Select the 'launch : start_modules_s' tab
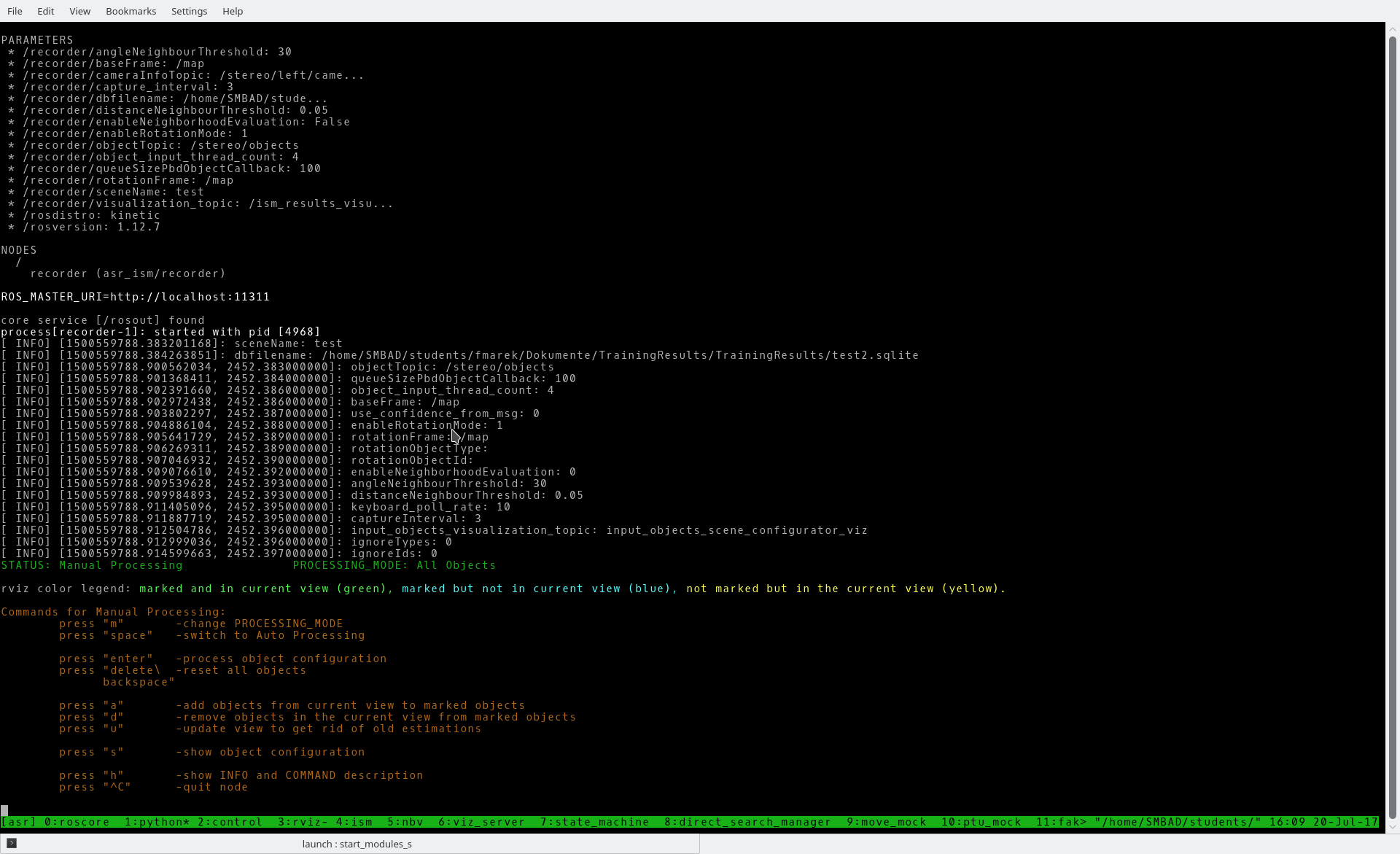1400x854 pixels. coord(357,844)
